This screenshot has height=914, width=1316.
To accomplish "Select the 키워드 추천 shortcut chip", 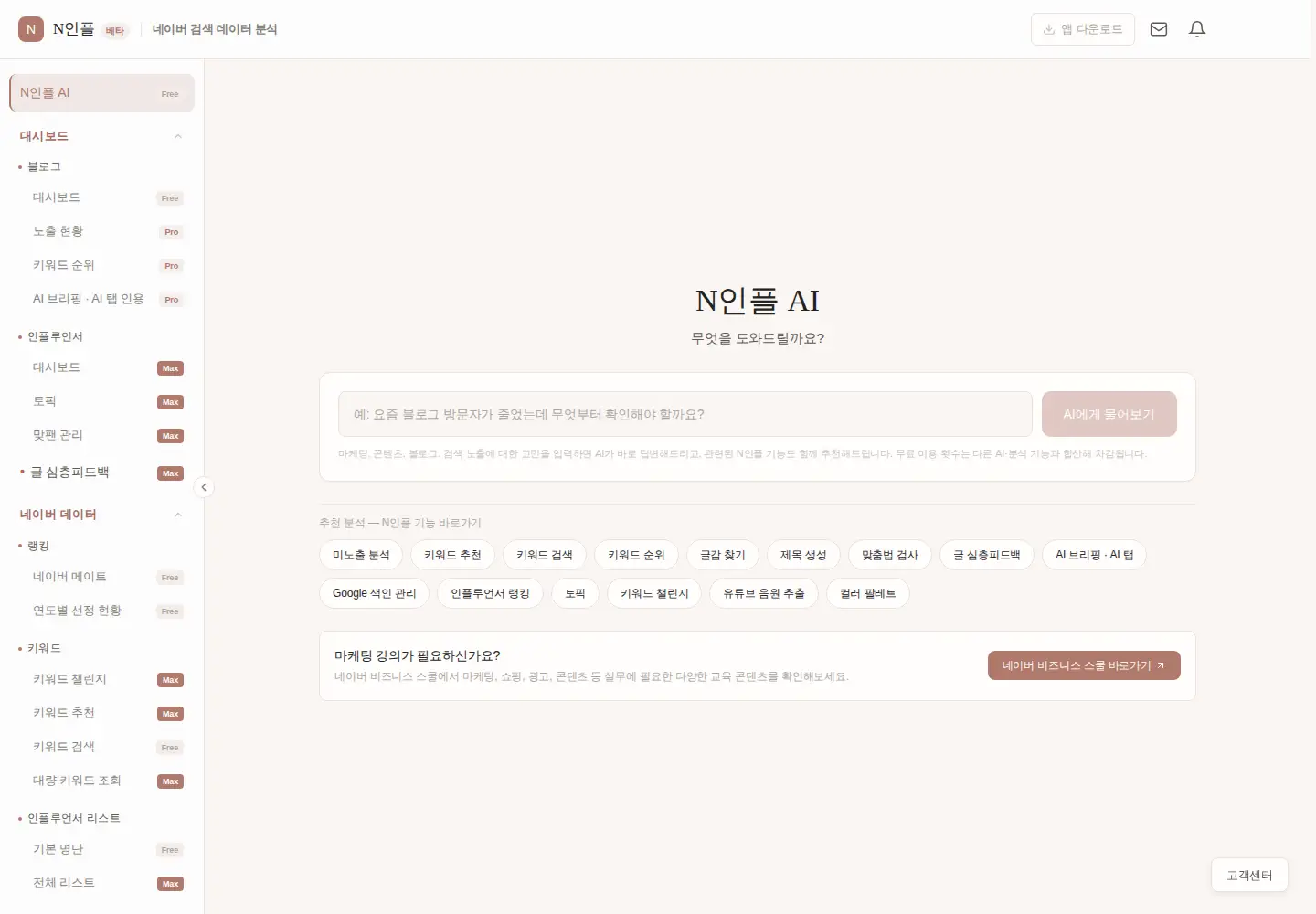I will tap(452, 555).
